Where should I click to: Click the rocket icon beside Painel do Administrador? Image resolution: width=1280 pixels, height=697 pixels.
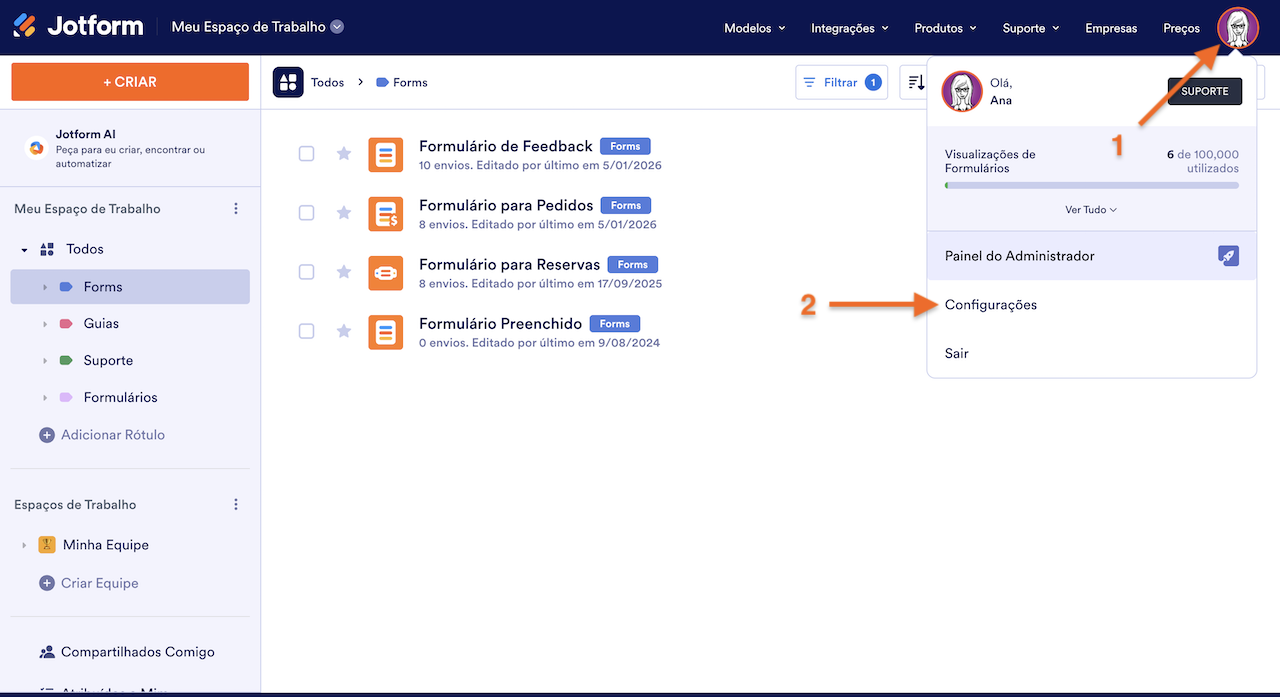[x=1228, y=256]
